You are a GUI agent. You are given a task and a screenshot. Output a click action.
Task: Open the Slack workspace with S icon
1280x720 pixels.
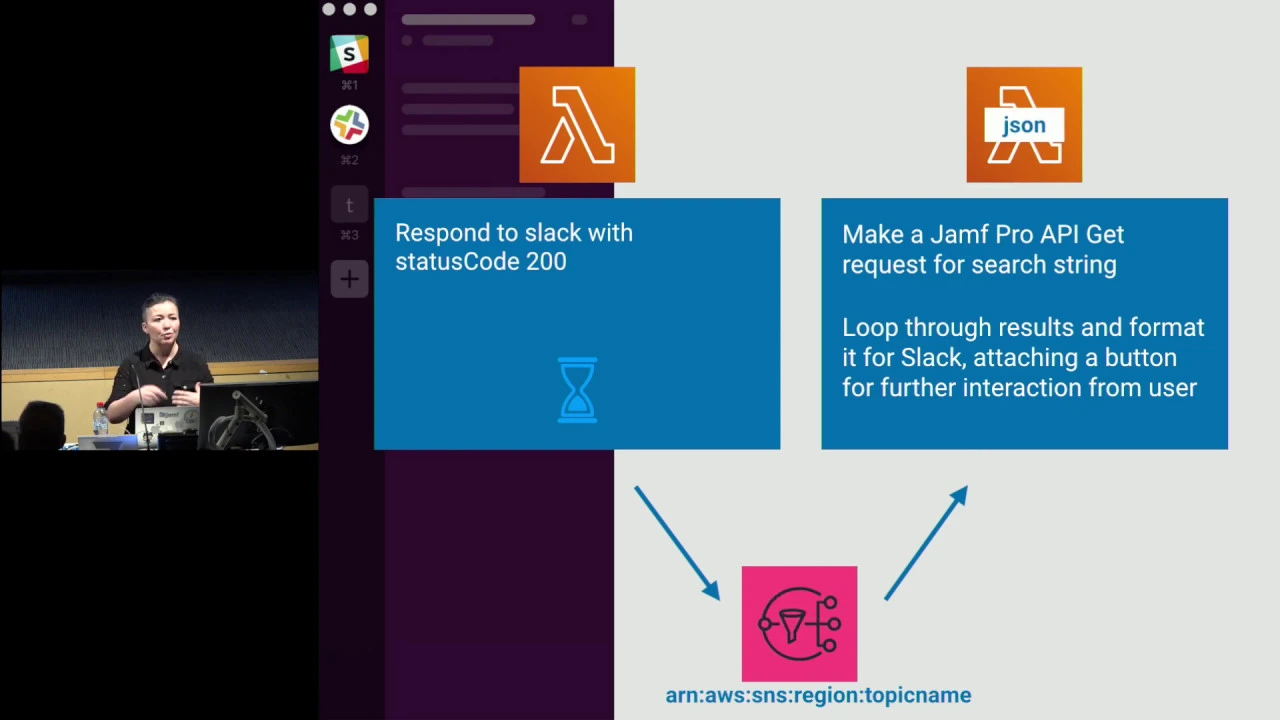point(349,54)
